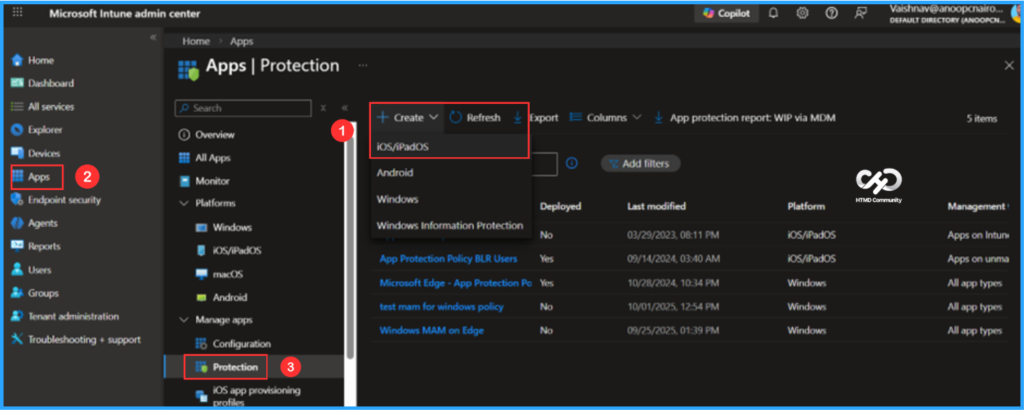Open the user account menu
The image size is (1024, 410).
[955, 14]
